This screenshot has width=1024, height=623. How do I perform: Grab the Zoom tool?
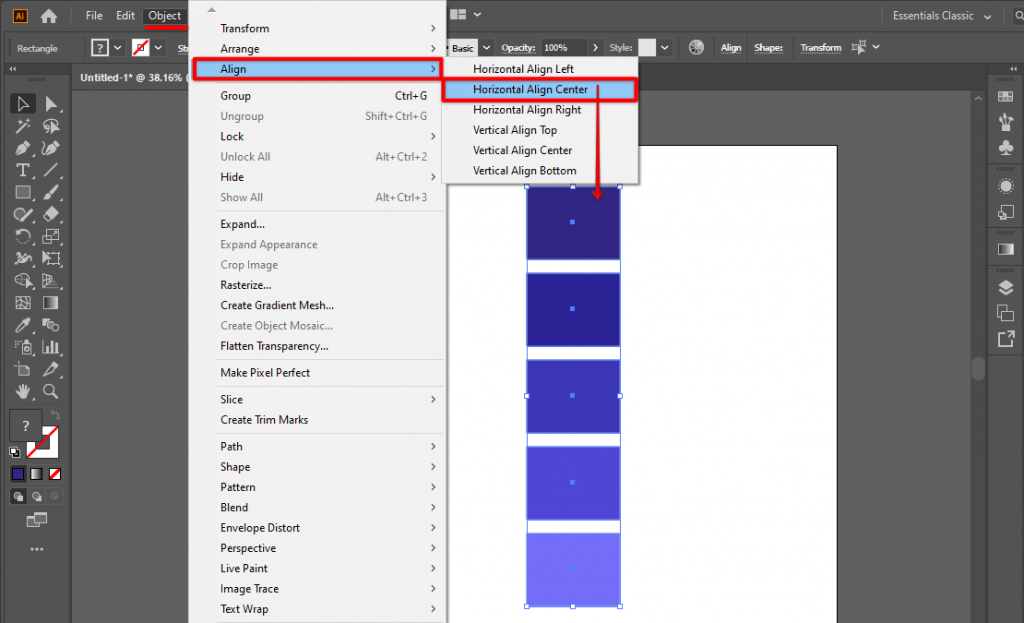(50, 392)
